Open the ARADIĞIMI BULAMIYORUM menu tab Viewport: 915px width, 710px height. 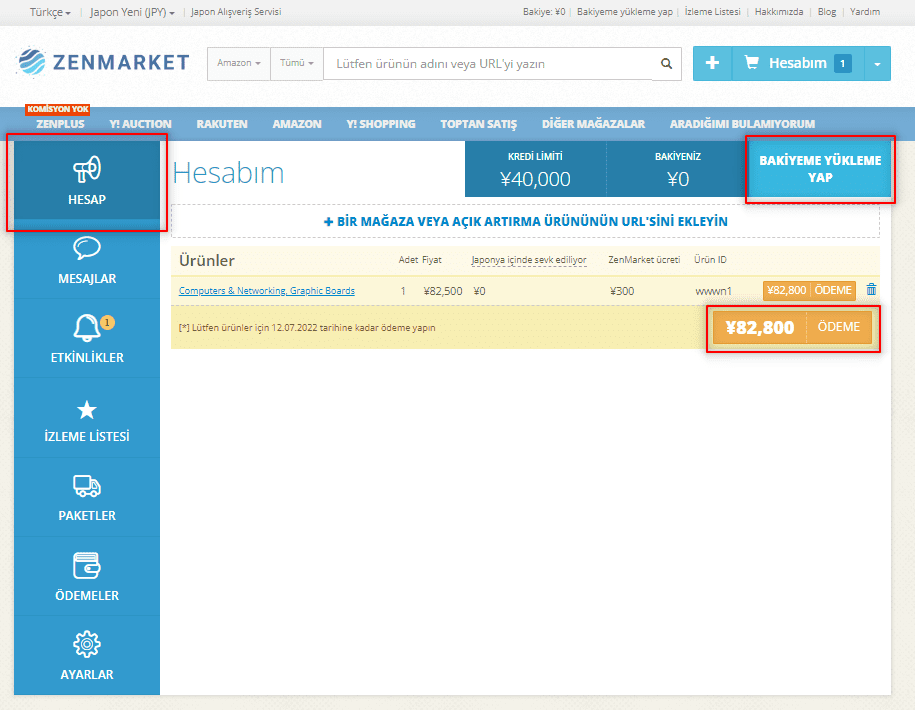point(742,124)
